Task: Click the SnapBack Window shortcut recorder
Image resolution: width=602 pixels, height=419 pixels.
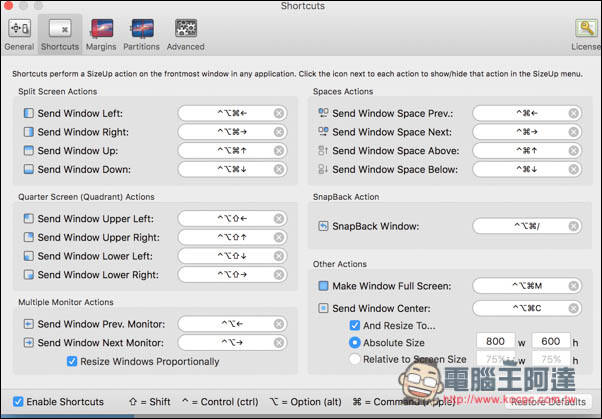Action: coord(527,226)
